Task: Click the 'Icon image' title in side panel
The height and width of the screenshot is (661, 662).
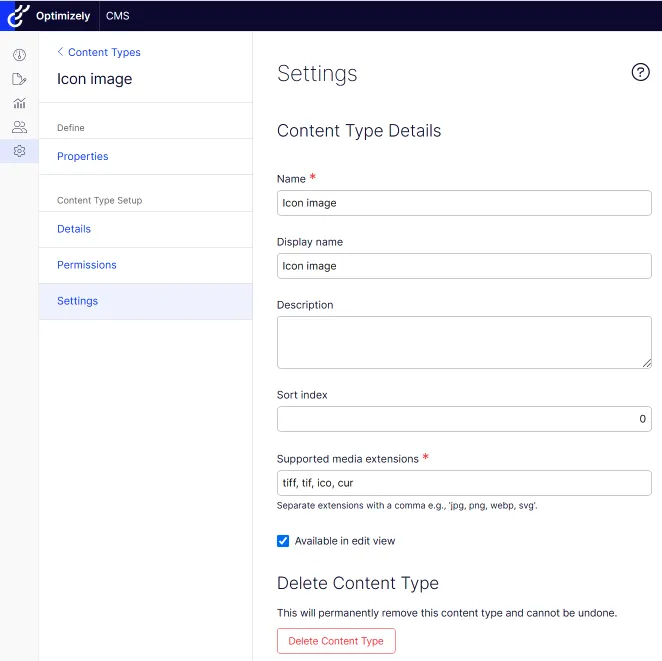Action: pos(95,79)
